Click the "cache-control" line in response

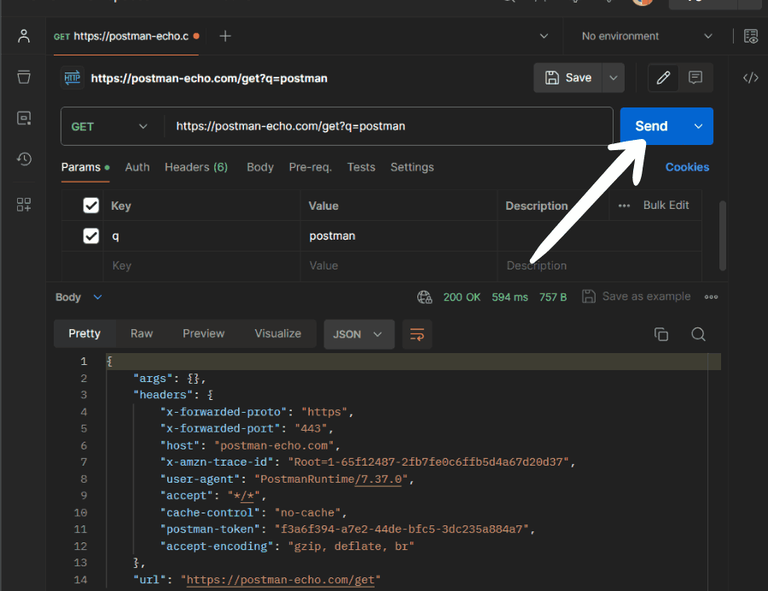[253, 513]
